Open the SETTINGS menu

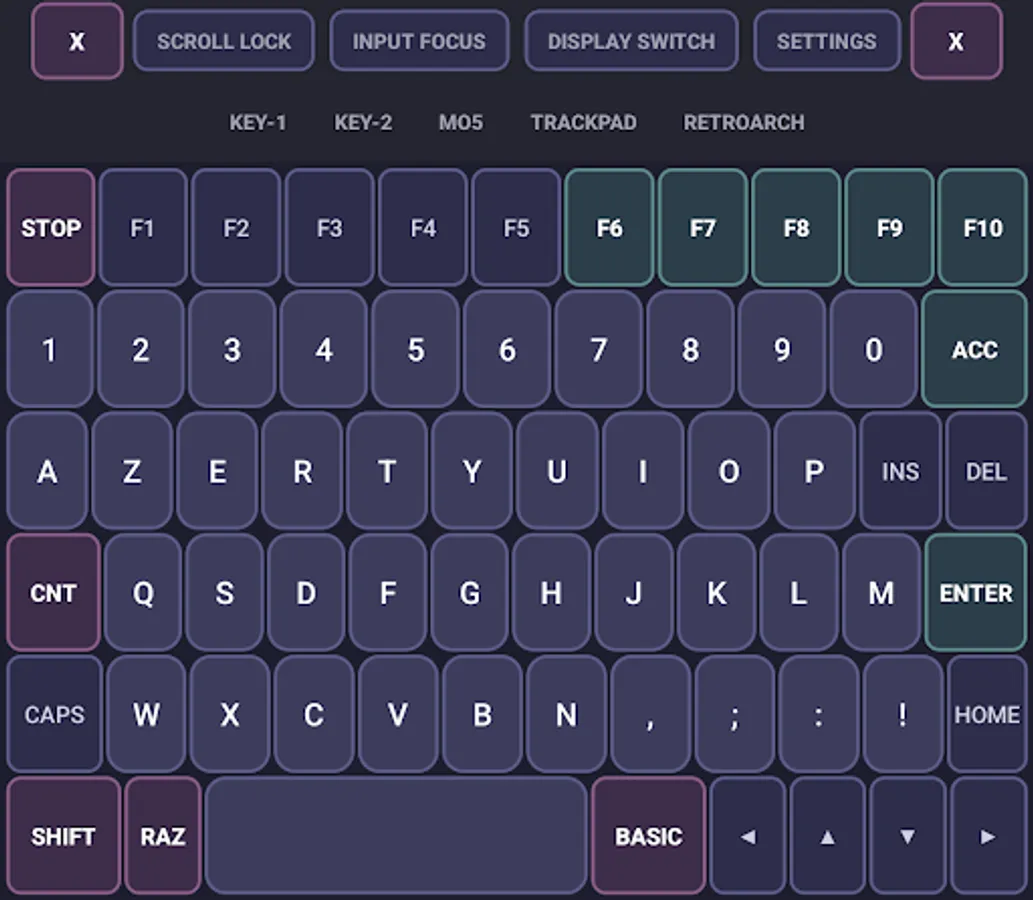pos(827,41)
